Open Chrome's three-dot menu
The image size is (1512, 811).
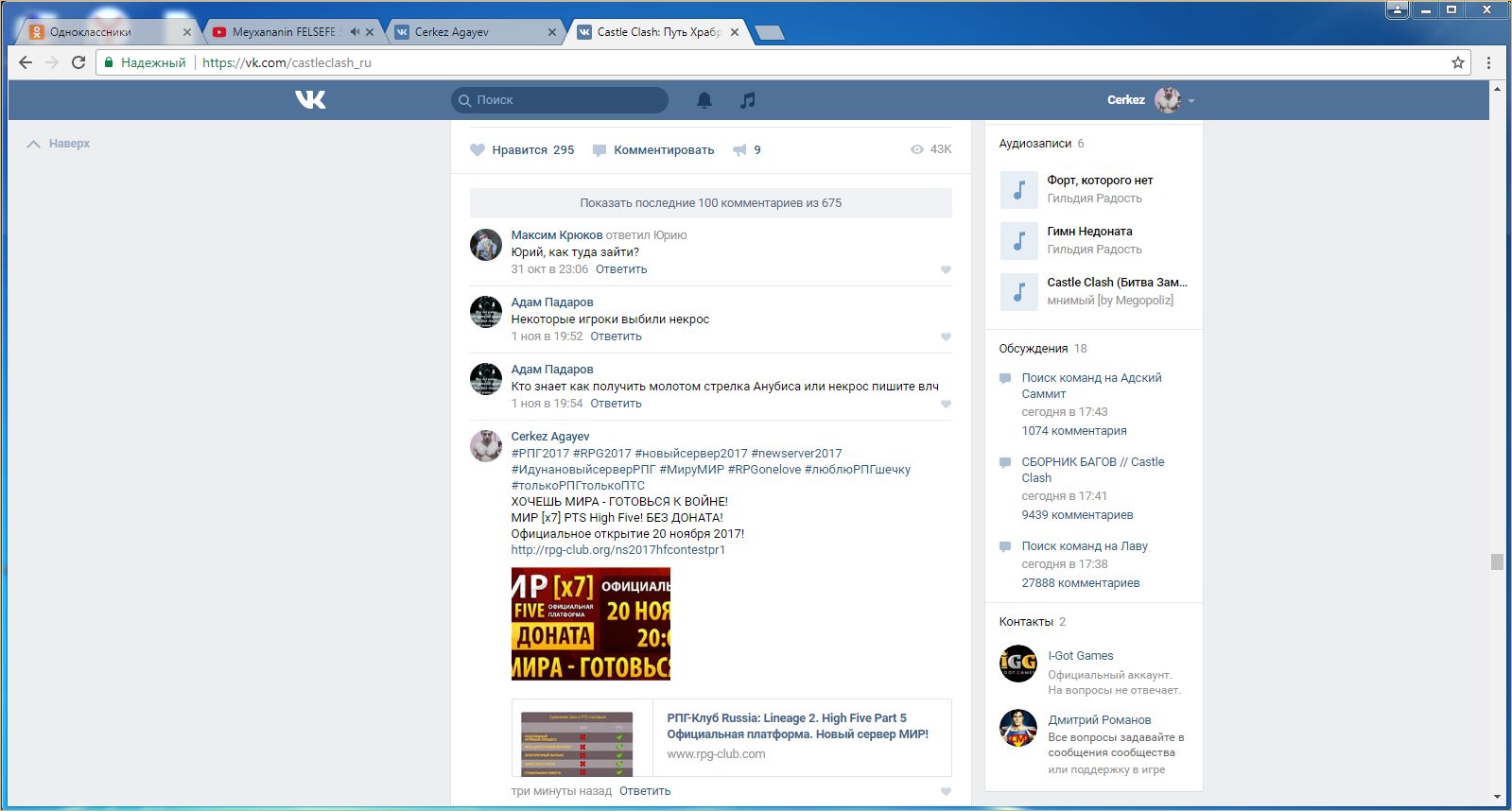(x=1488, y=62)
